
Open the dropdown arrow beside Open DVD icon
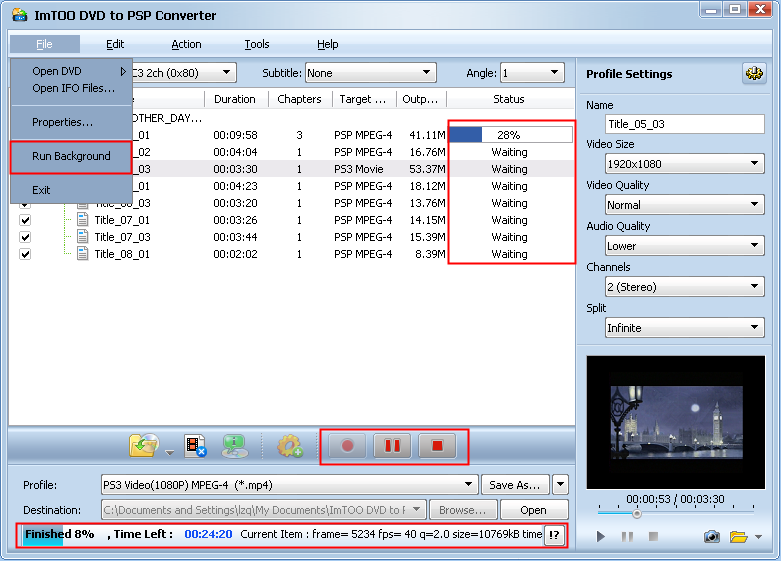[170, 452]
